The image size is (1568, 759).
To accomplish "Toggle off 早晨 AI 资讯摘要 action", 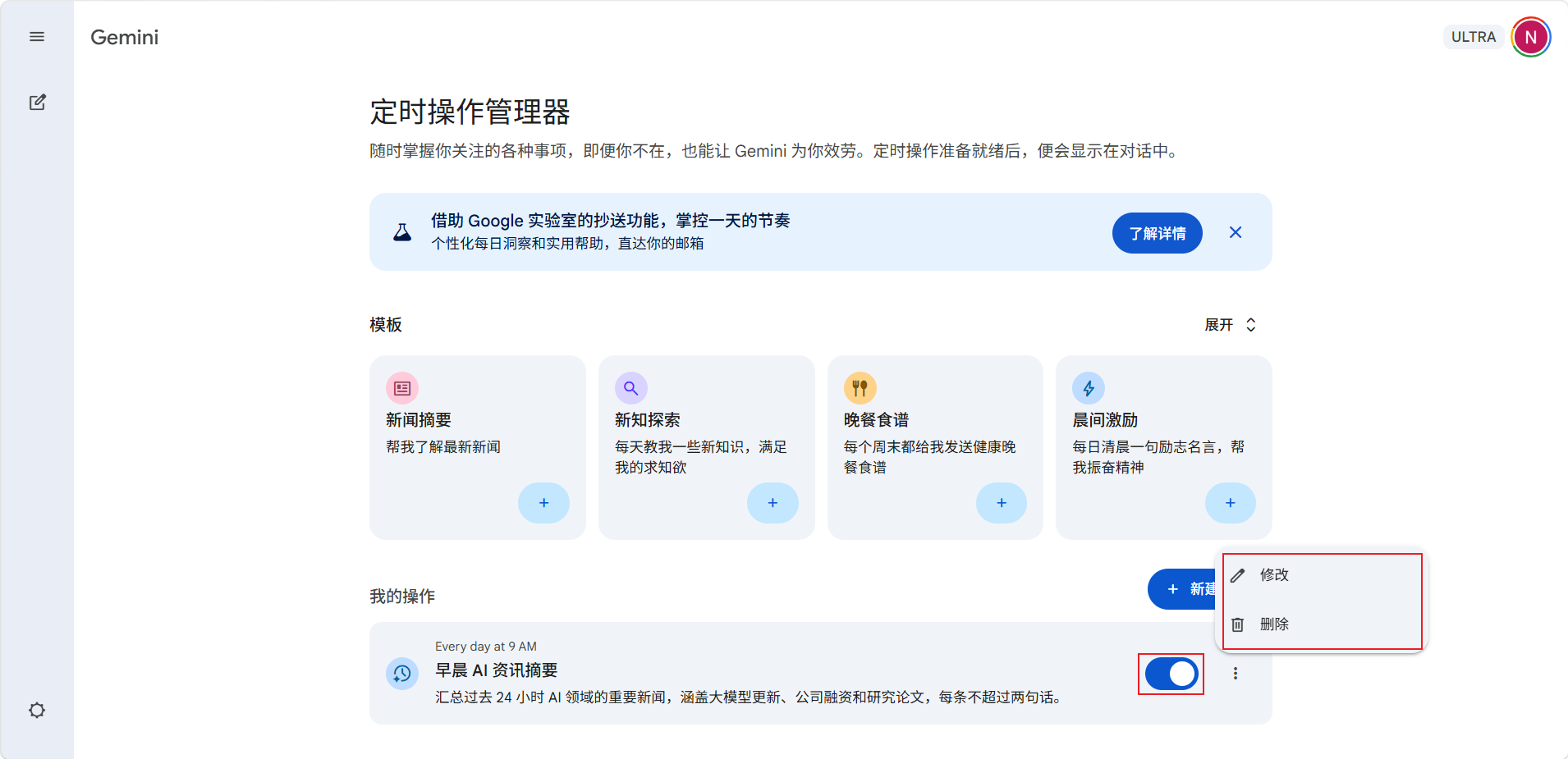I will point(1171,674).
